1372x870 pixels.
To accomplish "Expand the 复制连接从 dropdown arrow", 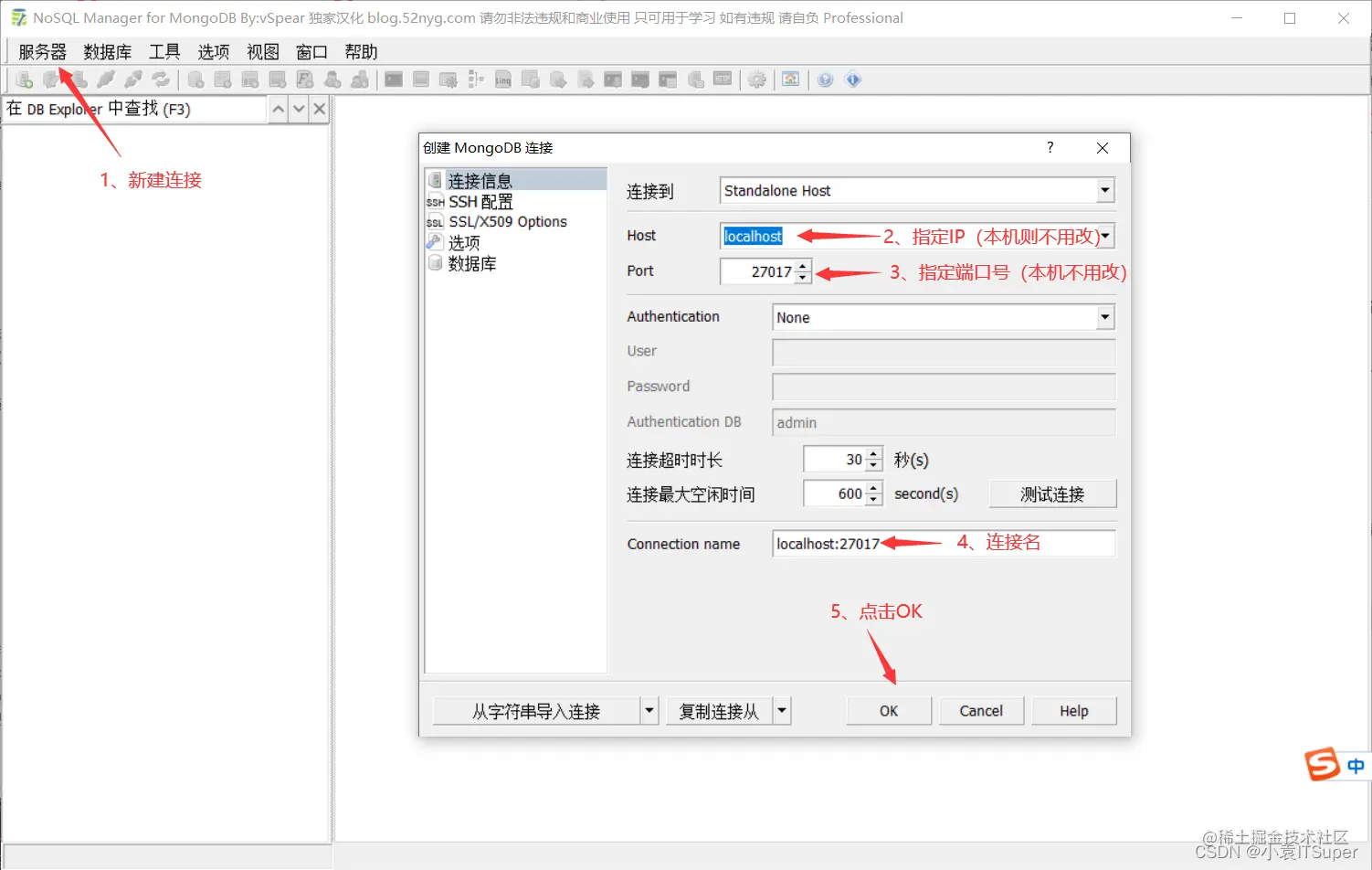I will coord(782,710).
